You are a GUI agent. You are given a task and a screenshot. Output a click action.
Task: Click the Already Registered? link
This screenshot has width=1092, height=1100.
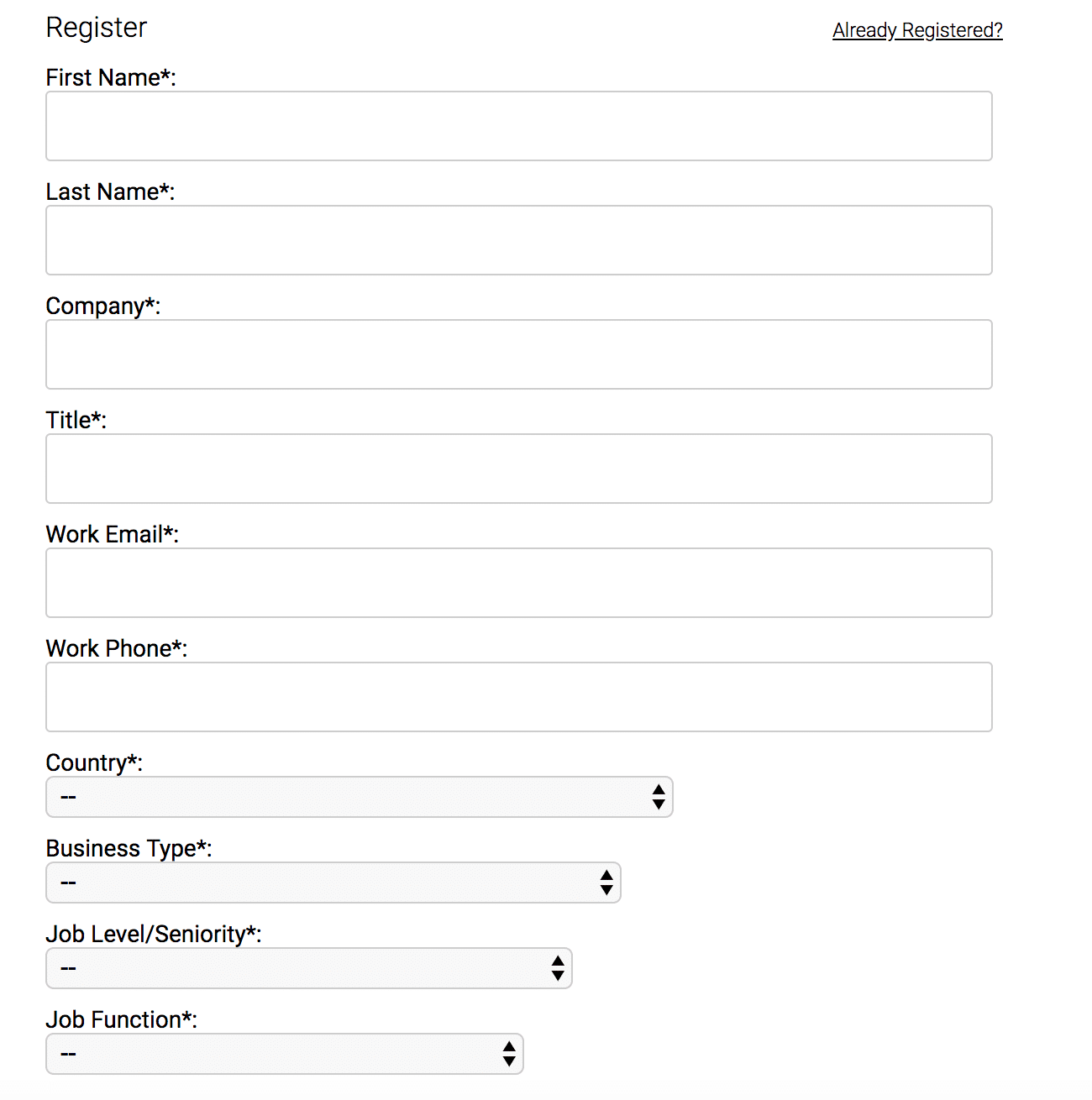(x=917, y=30)
